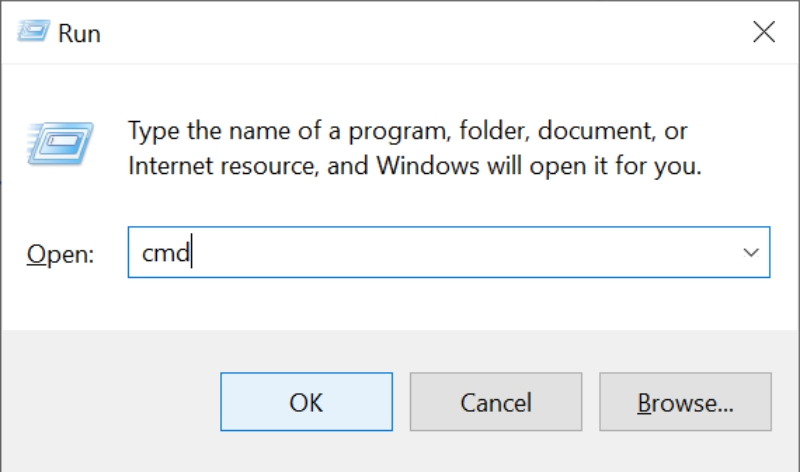This screenshot has height=472, width=800.
Task: Click the "Type the name of a program" line
Action: click(408, 131)
